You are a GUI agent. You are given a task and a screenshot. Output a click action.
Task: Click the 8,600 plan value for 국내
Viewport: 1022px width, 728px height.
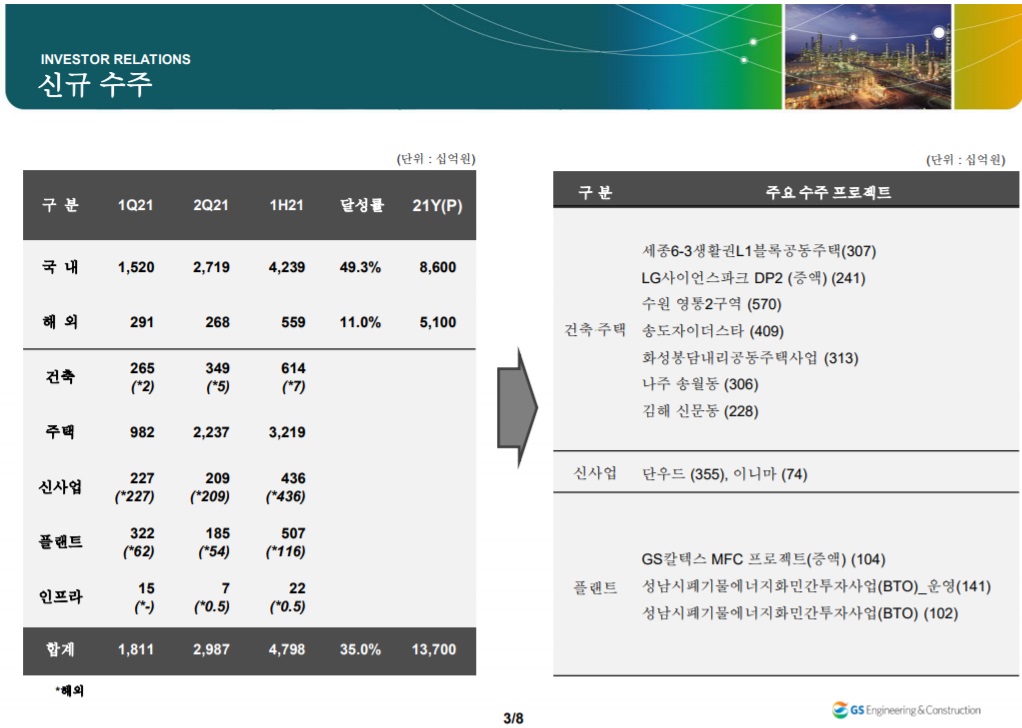438,267
